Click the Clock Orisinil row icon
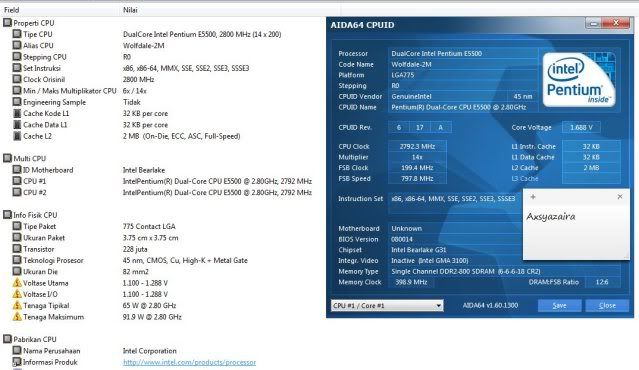 (x=17, y=79)
